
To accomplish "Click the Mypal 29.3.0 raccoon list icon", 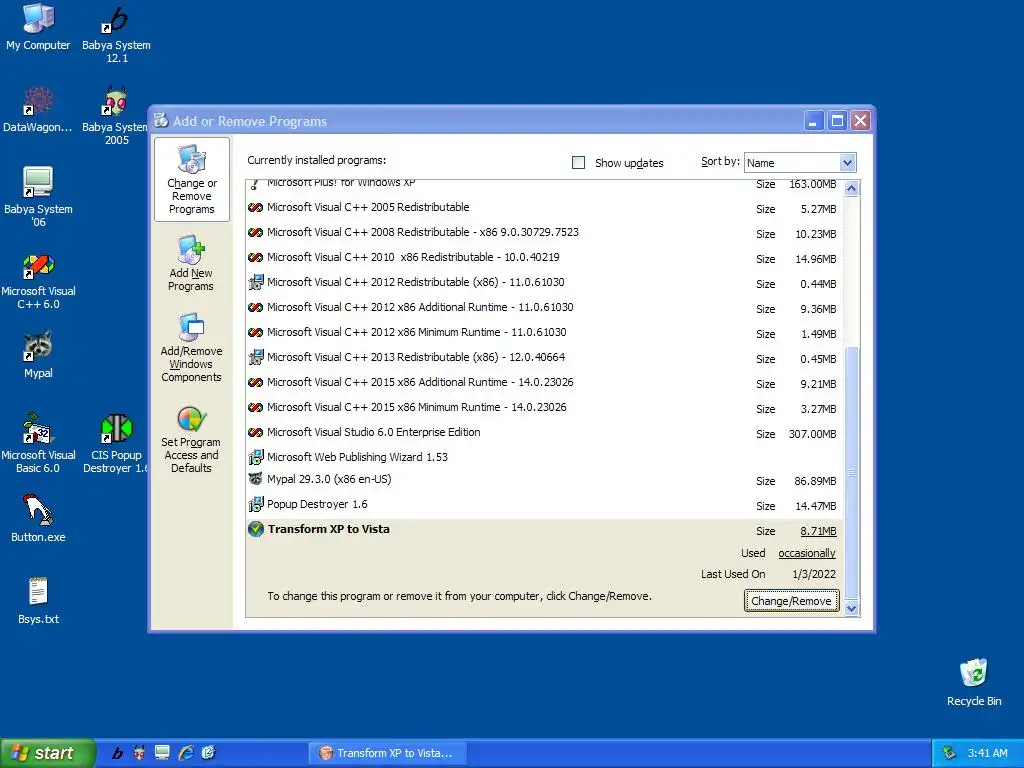I will coord(255,479).
